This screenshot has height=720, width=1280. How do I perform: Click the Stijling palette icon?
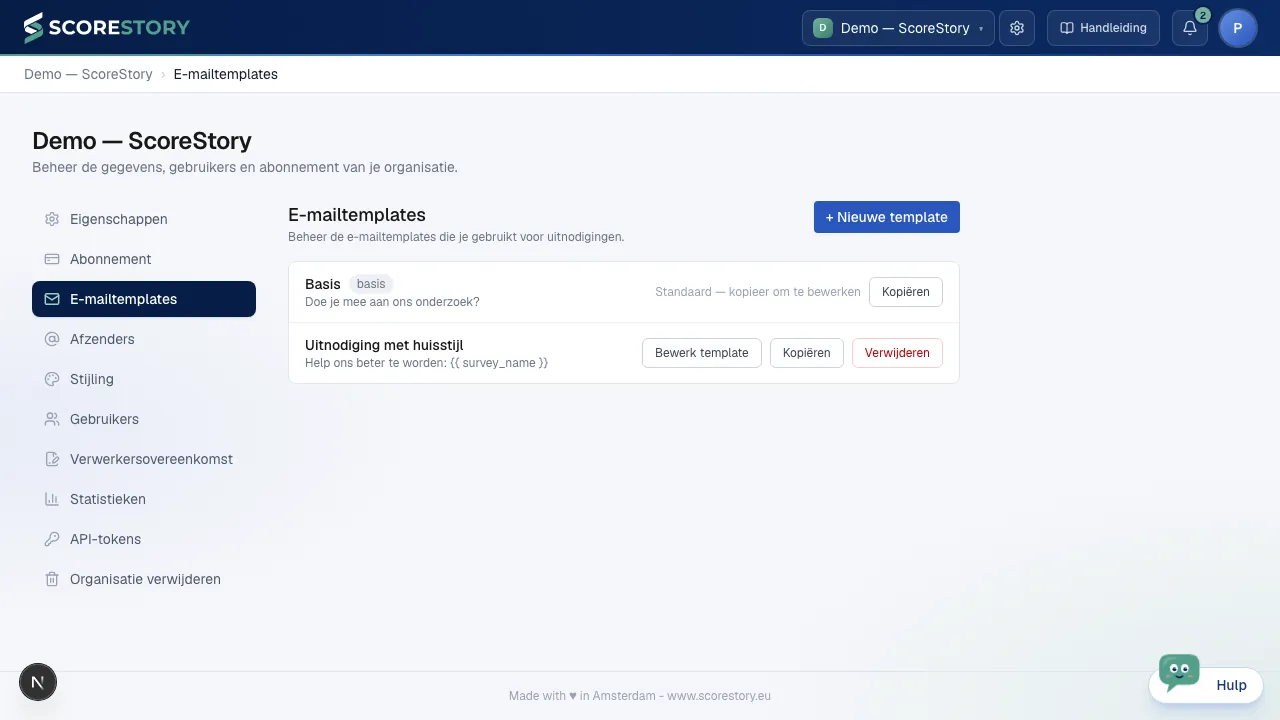pos(52,379)
